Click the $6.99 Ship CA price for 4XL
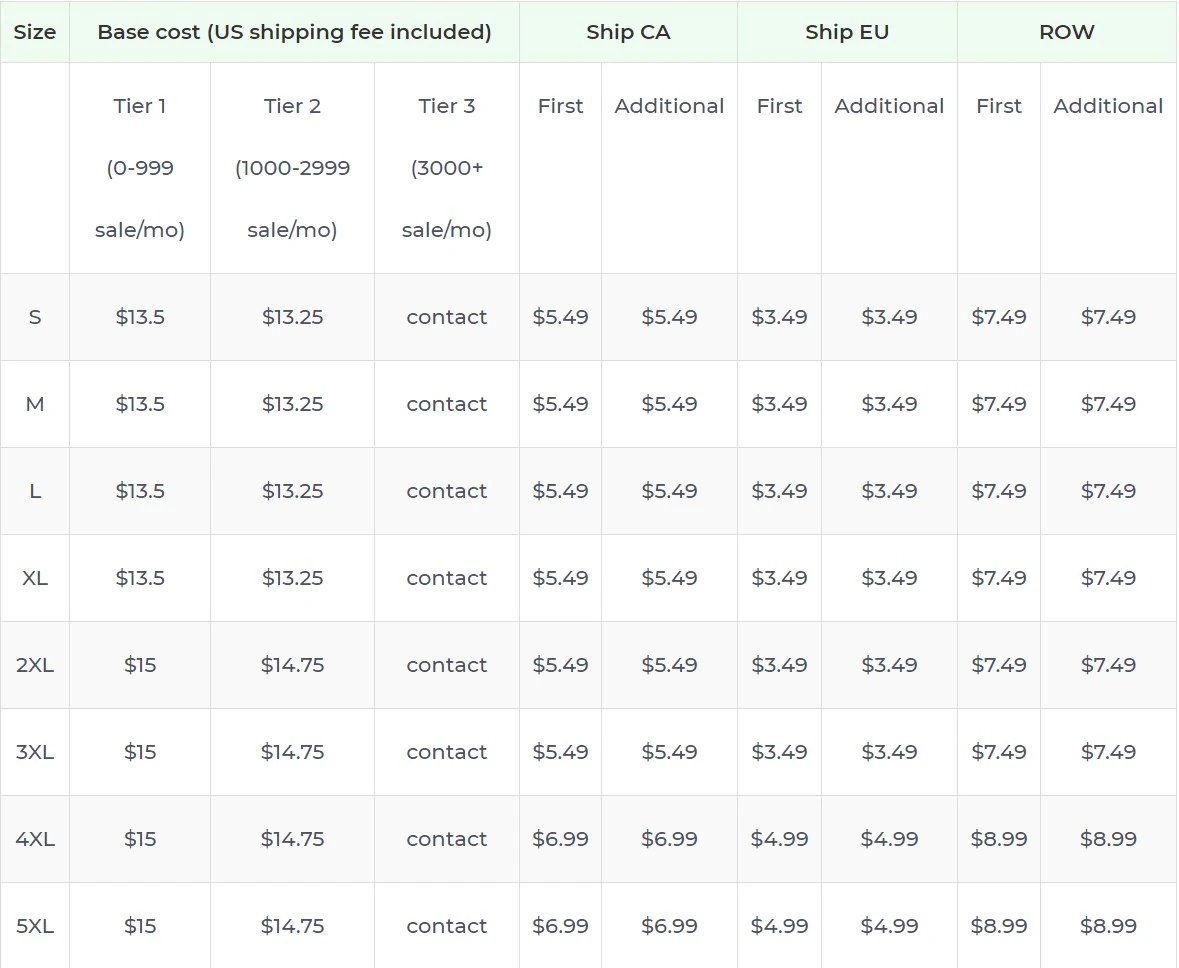Image resolution: width=1179 pixels, height=968 pixels. point(560,839)
